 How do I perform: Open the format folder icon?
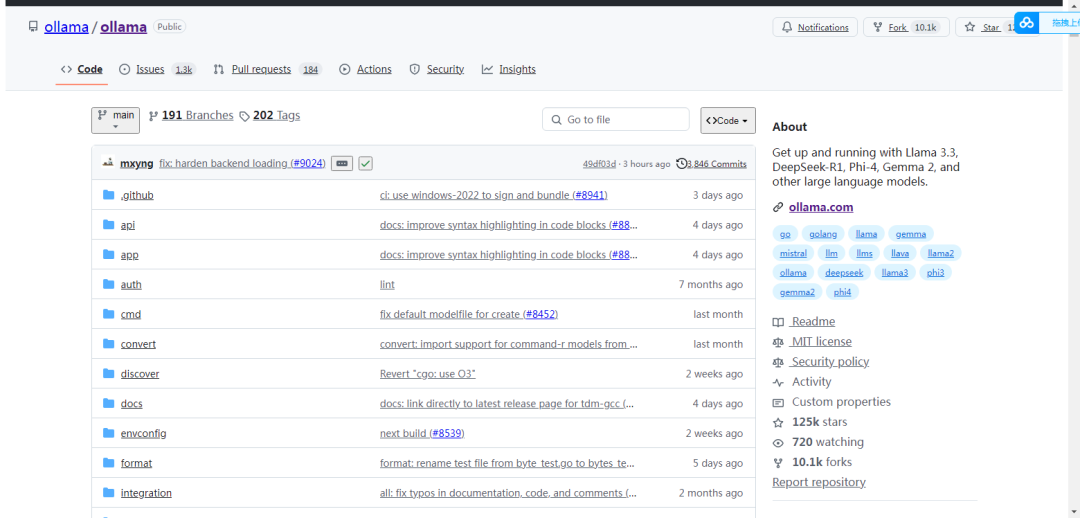click(x=108, y=462)
